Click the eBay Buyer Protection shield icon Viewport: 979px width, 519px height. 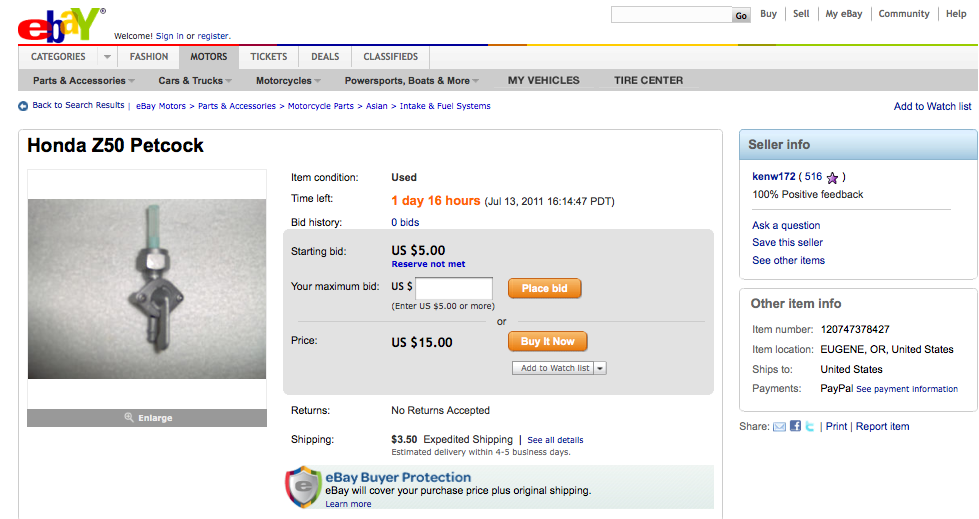pyautogui.click(x=303, y=486)
